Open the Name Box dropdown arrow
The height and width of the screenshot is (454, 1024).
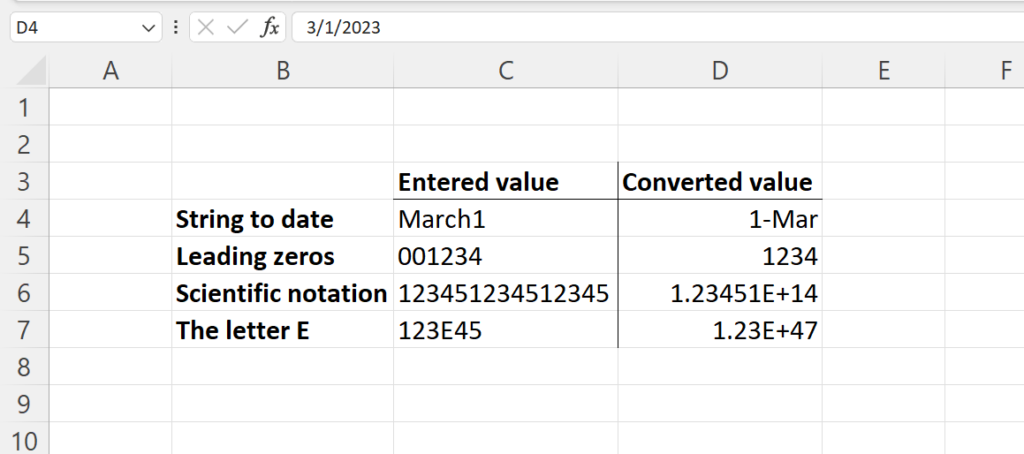point(148,28)
